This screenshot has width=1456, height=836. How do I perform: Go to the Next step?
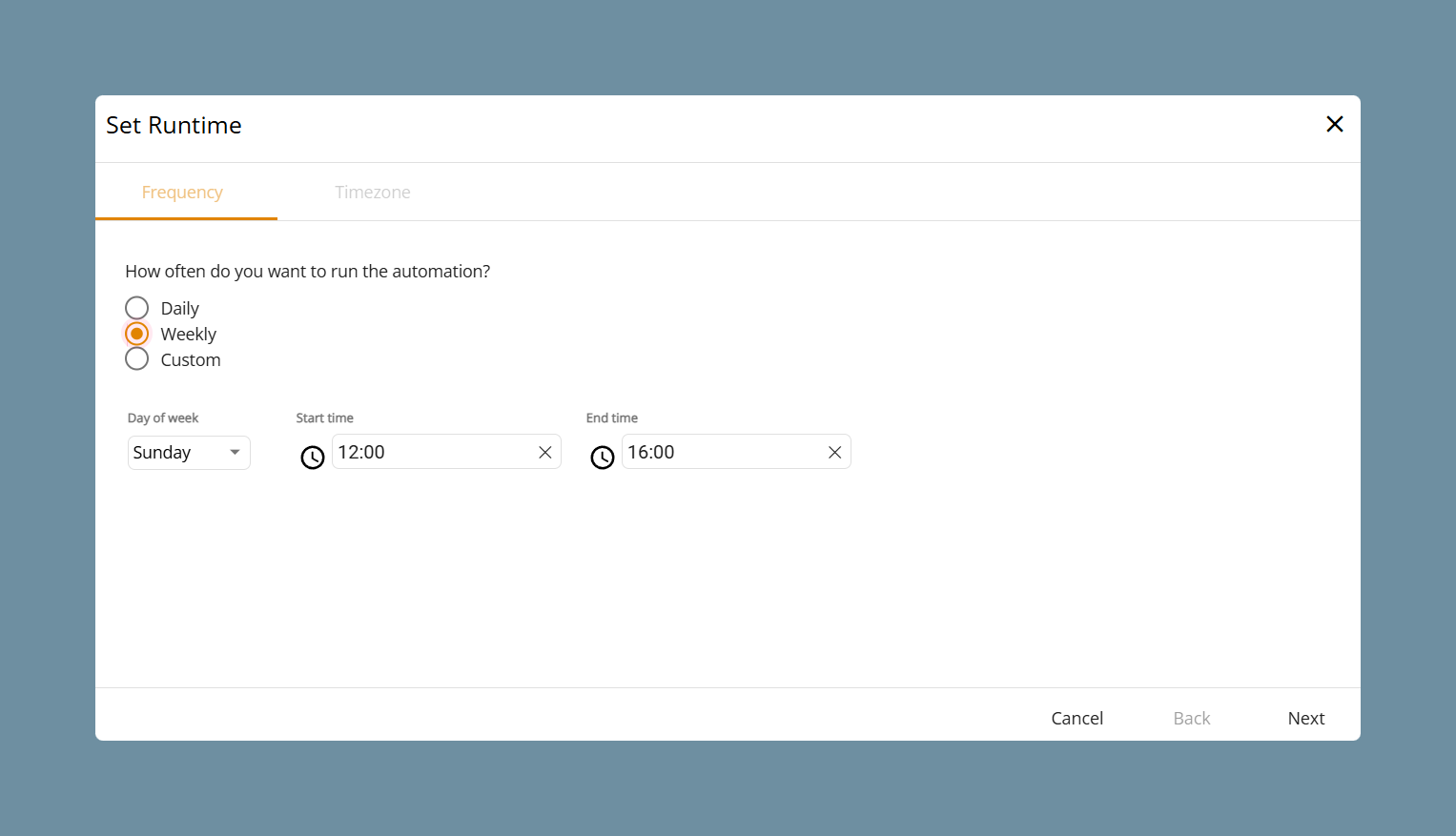point(1306,719)
